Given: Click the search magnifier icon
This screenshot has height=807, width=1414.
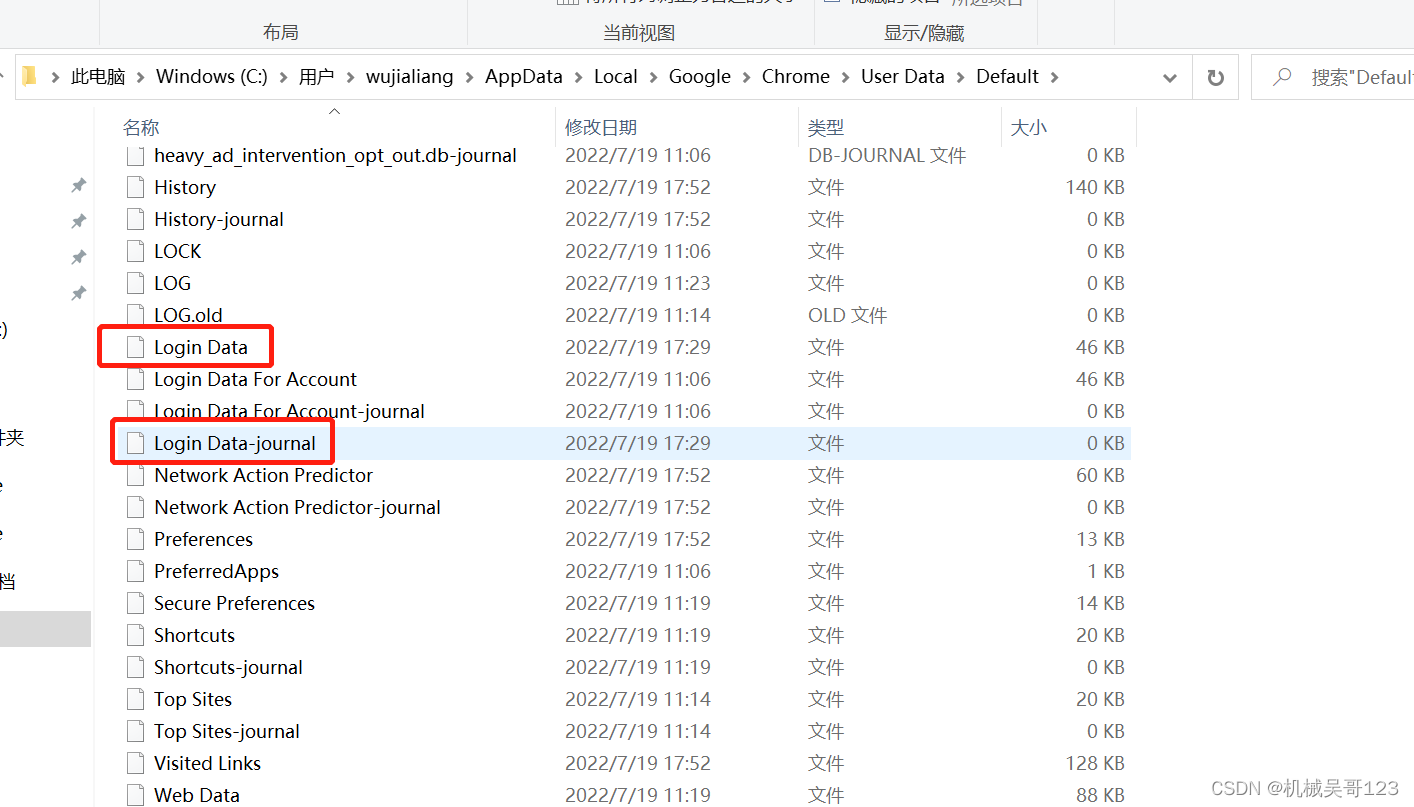Looking at the screenshot, I should (1281, 77).
